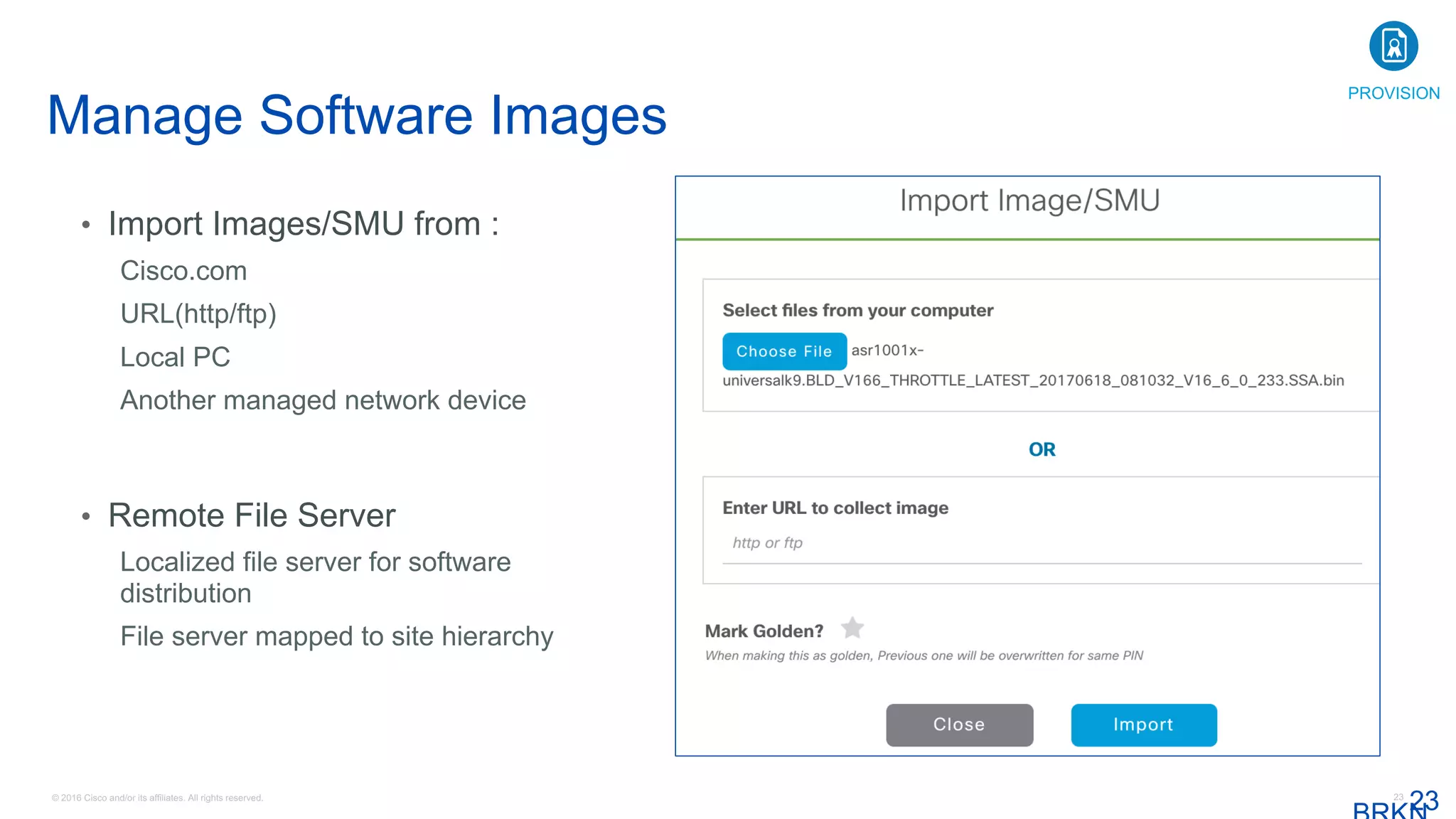1456x819 pixels.
Task: Click 'Another managed network device' text
Action: 323,400
